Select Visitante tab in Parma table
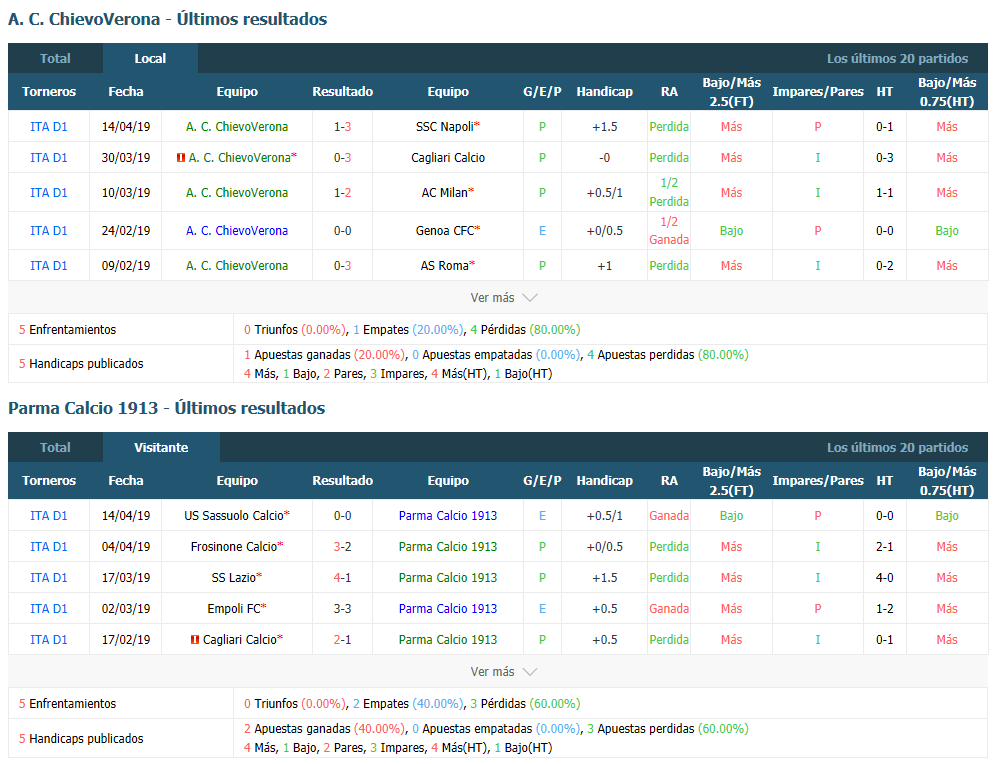Viewport: 1005px width, 764px height. coord(161,447)
